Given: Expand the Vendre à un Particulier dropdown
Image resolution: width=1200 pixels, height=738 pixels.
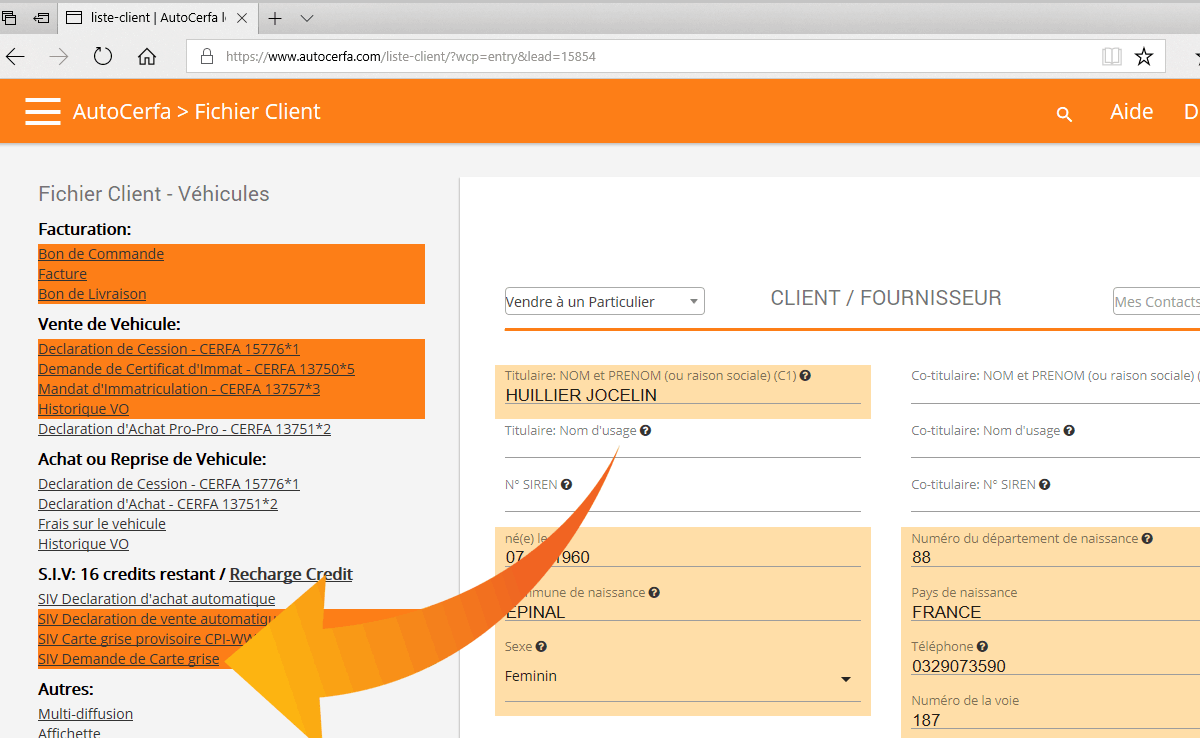Looking at the screenshot, I should point(604,301).
